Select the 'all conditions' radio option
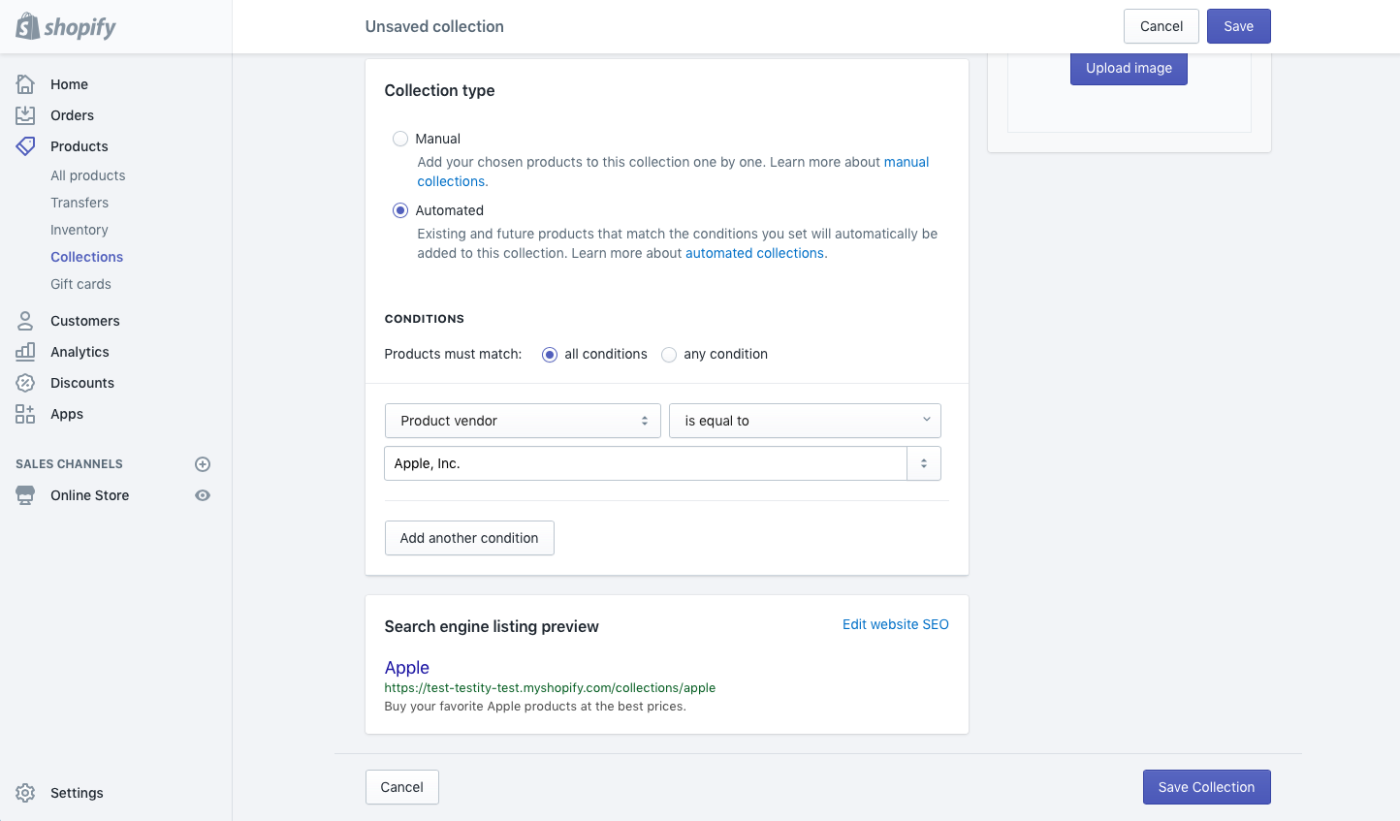 (x=550, y=354)
